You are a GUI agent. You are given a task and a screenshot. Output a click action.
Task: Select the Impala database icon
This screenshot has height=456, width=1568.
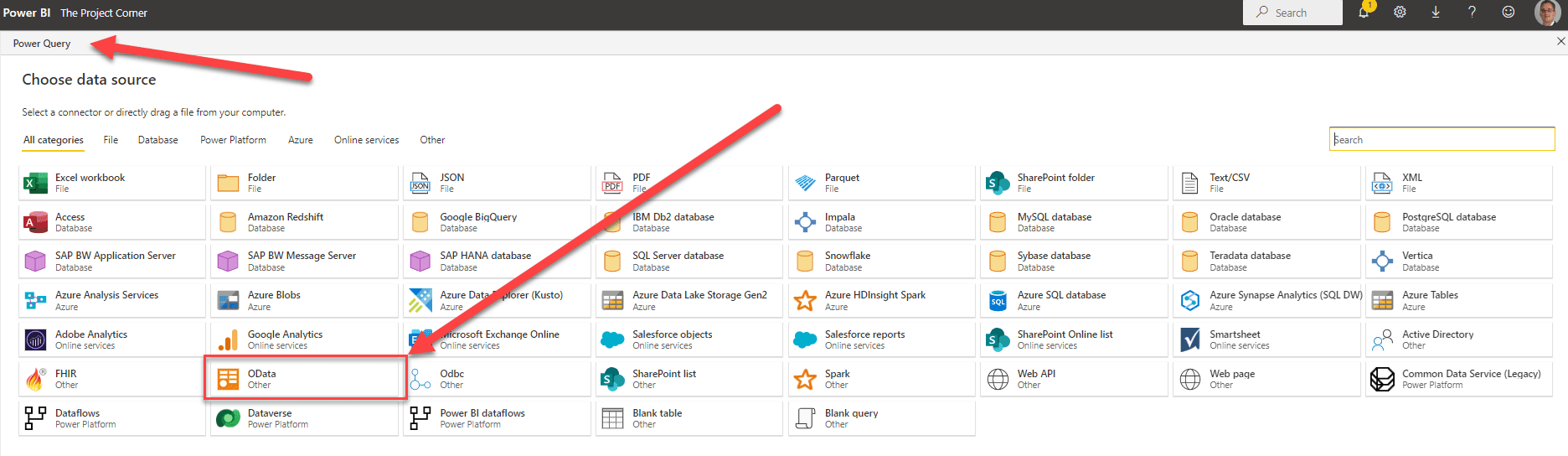805,222
